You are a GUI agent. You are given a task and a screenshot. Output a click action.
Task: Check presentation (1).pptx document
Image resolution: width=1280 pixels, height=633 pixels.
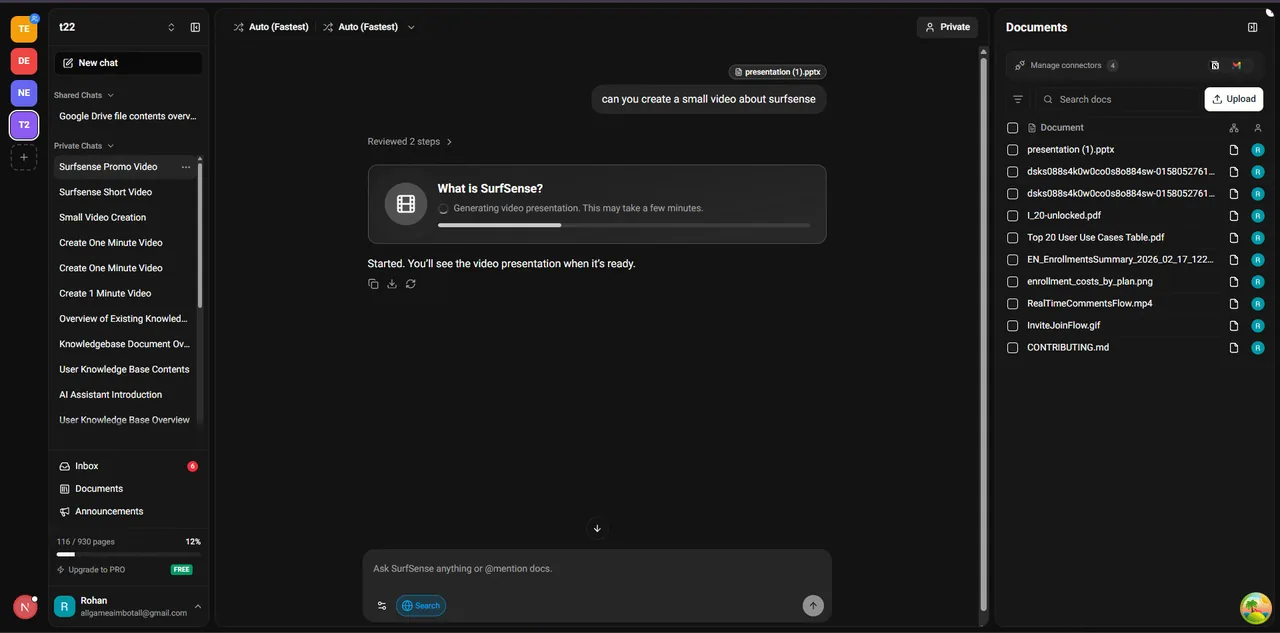coord(1013,150)
